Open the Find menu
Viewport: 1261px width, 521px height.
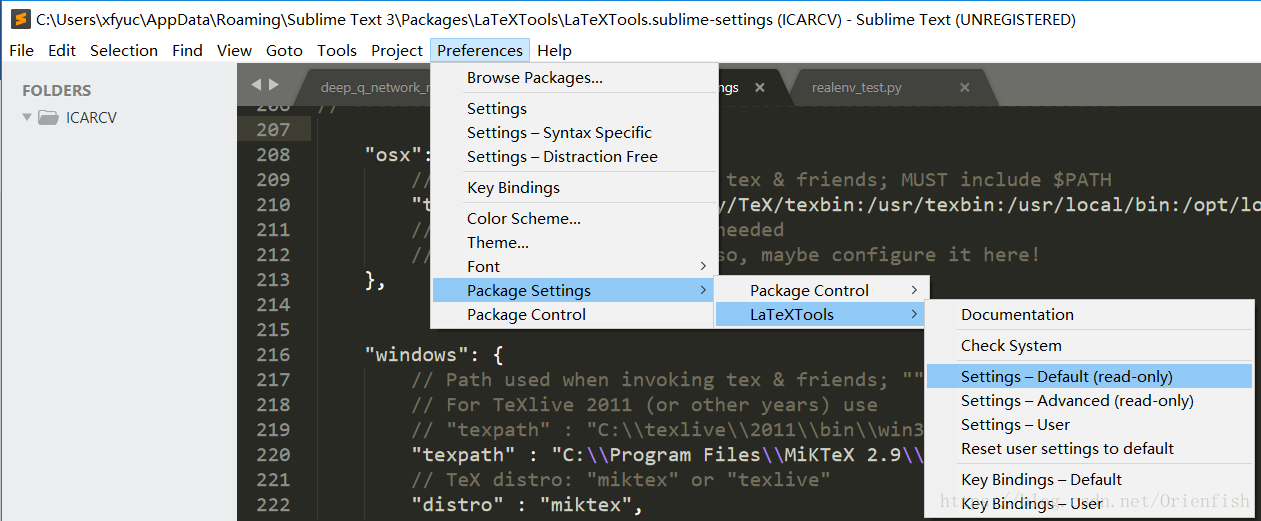tap(187, 50)
